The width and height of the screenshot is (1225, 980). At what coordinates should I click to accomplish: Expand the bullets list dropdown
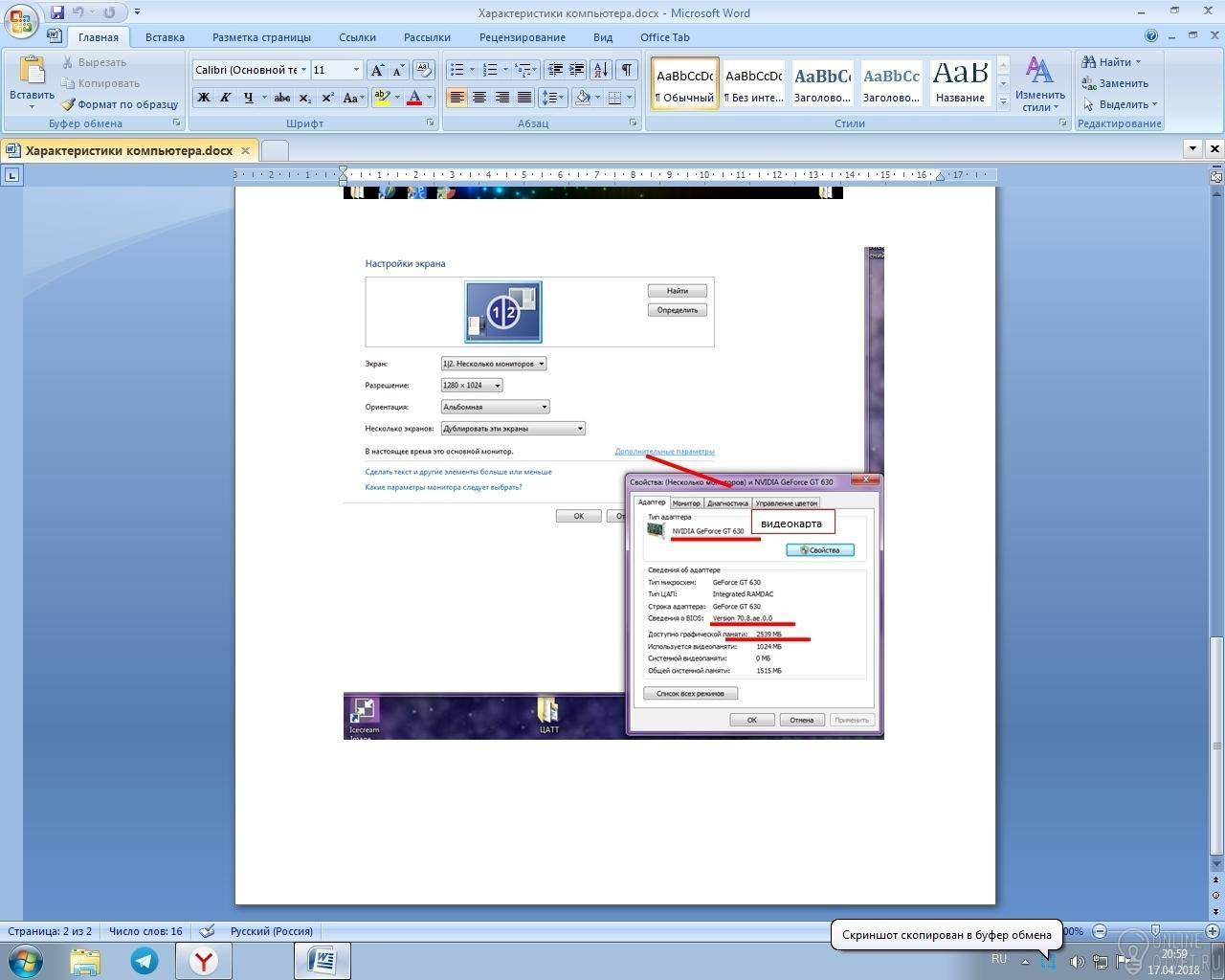(x=472, y=70)
